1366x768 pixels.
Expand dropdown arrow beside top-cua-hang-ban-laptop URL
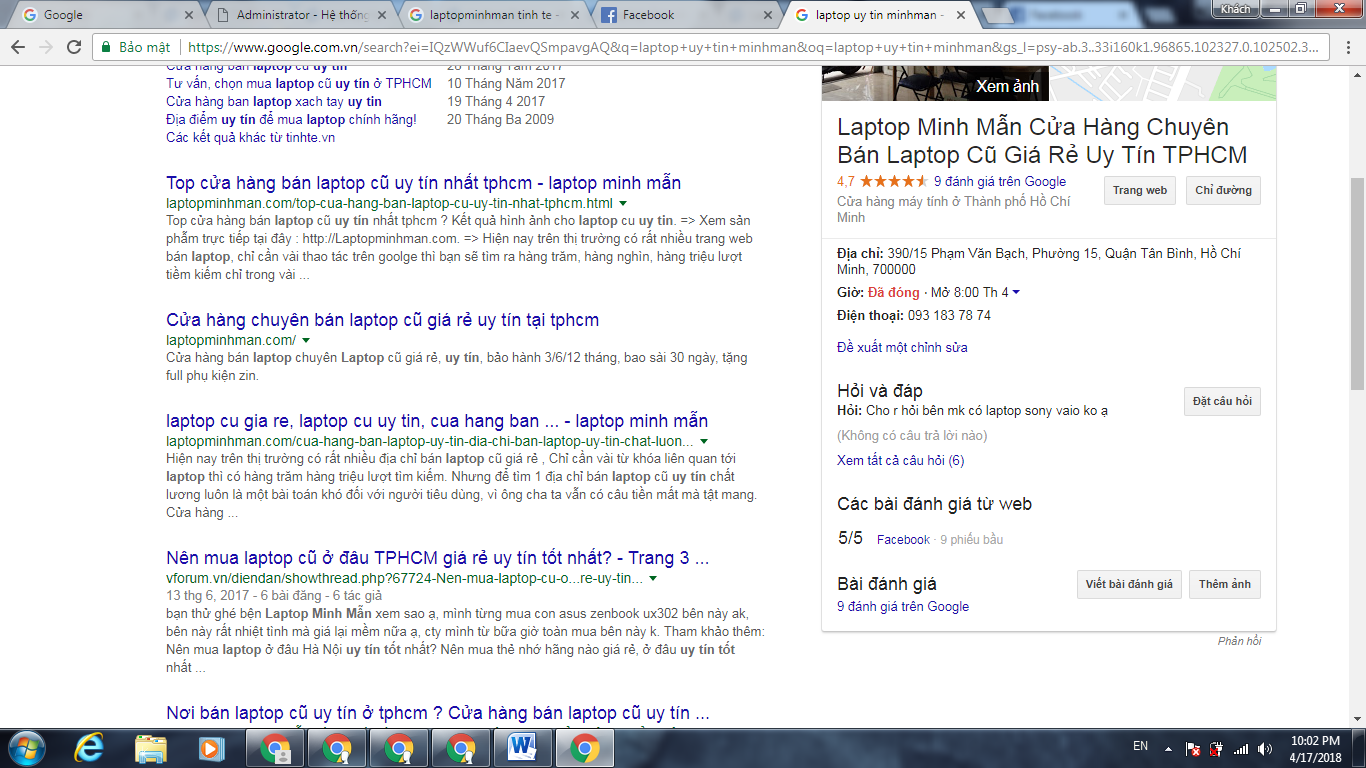pos(623,203)
